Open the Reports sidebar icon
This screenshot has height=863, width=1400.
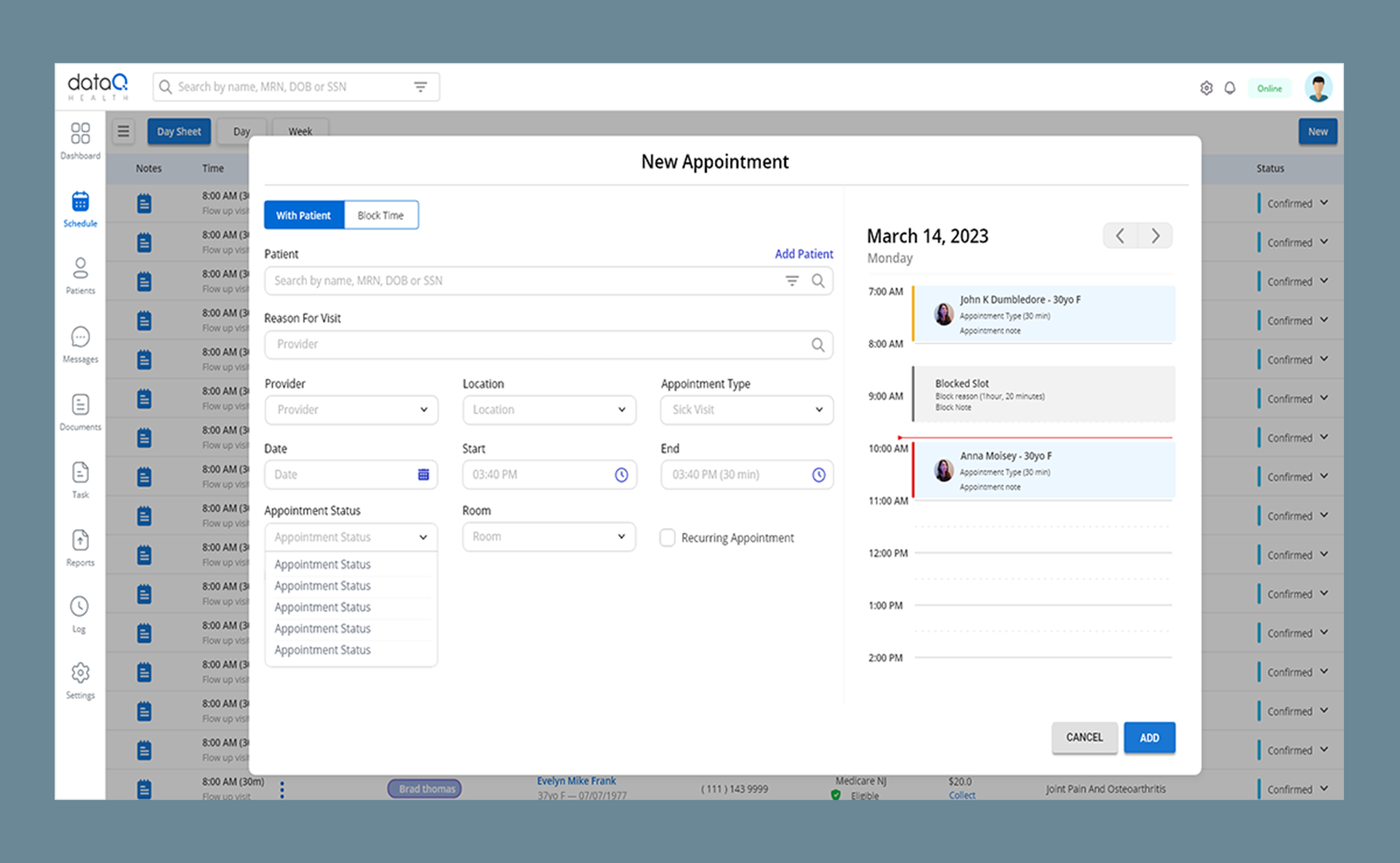click(80, 540)
